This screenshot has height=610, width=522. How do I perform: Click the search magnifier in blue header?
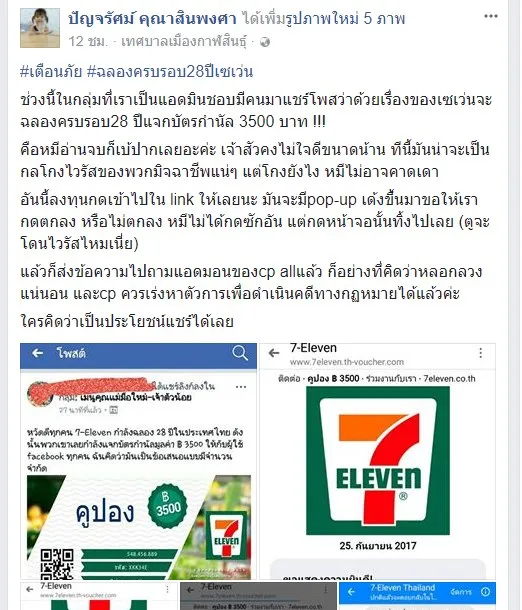coord(240,353)
